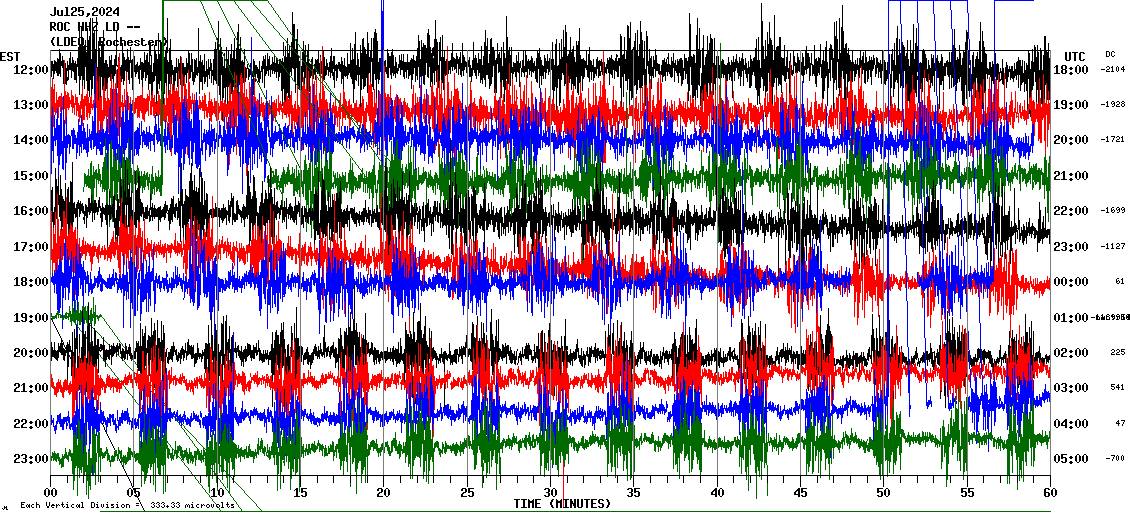This screenshot has width=1130, height=519.
Task: Click the 45 minute tick on time axis
Action: coord(800,493)
